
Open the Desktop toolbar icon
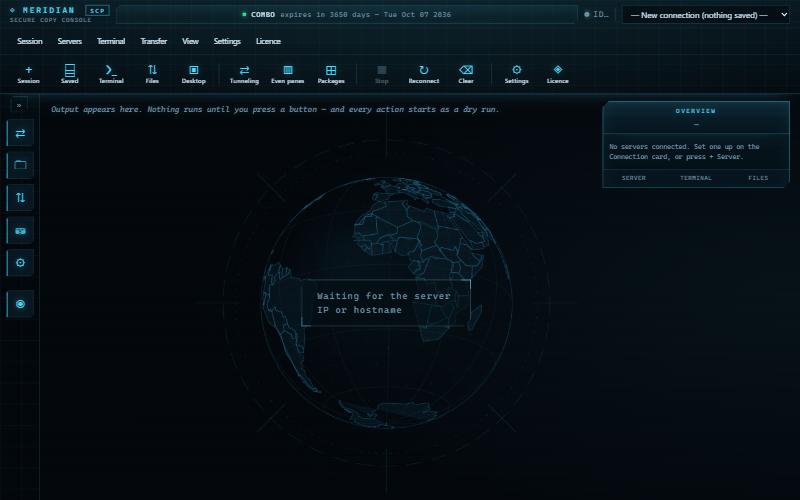193,74
